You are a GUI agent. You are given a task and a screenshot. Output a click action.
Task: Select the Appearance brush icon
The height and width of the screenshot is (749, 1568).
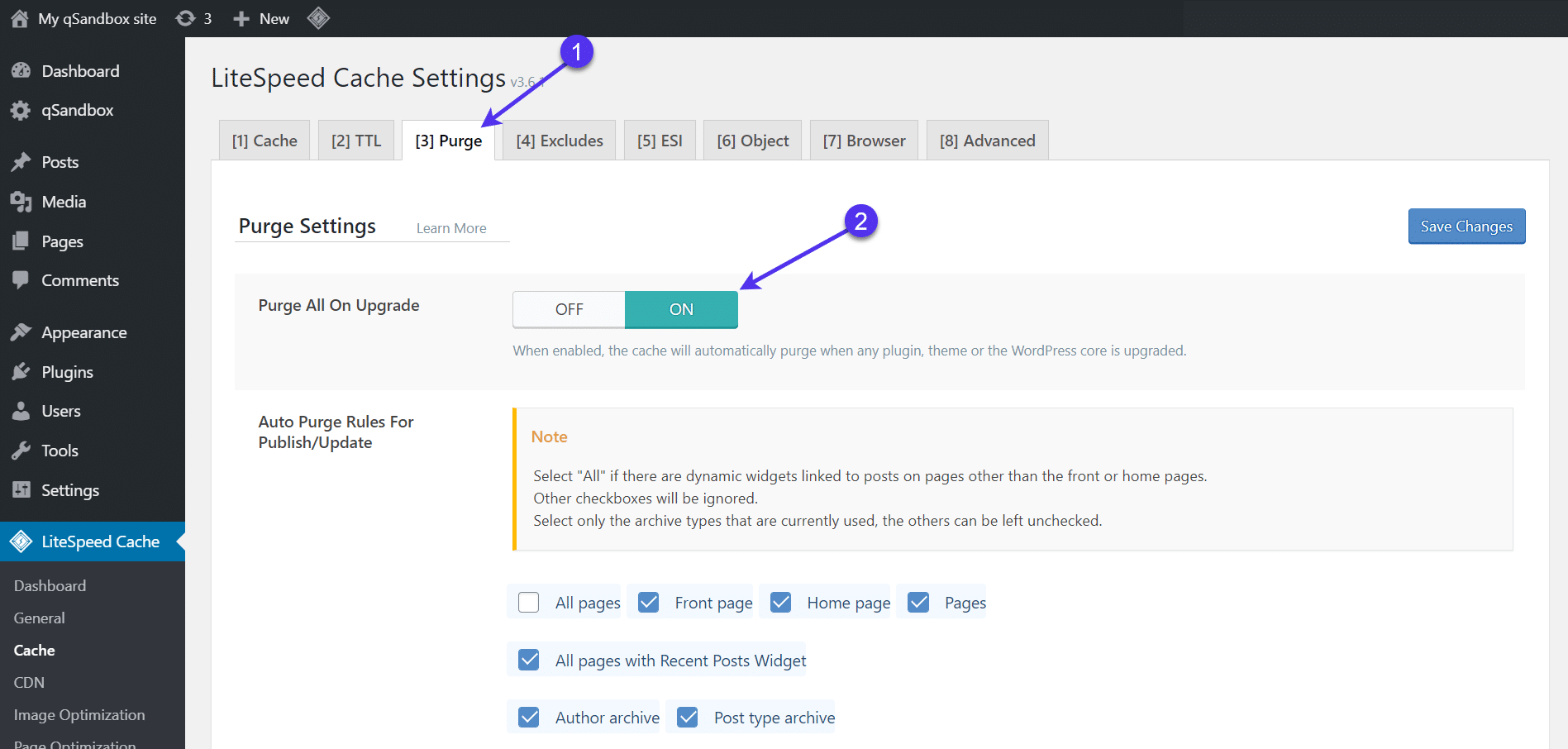point(22,332)
